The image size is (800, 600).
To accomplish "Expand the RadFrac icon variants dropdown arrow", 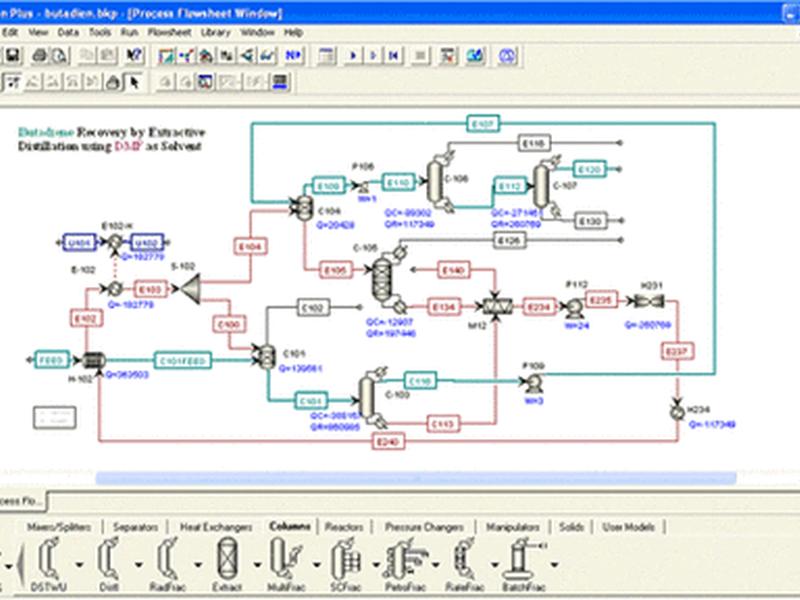I will [x=198, y=564].
